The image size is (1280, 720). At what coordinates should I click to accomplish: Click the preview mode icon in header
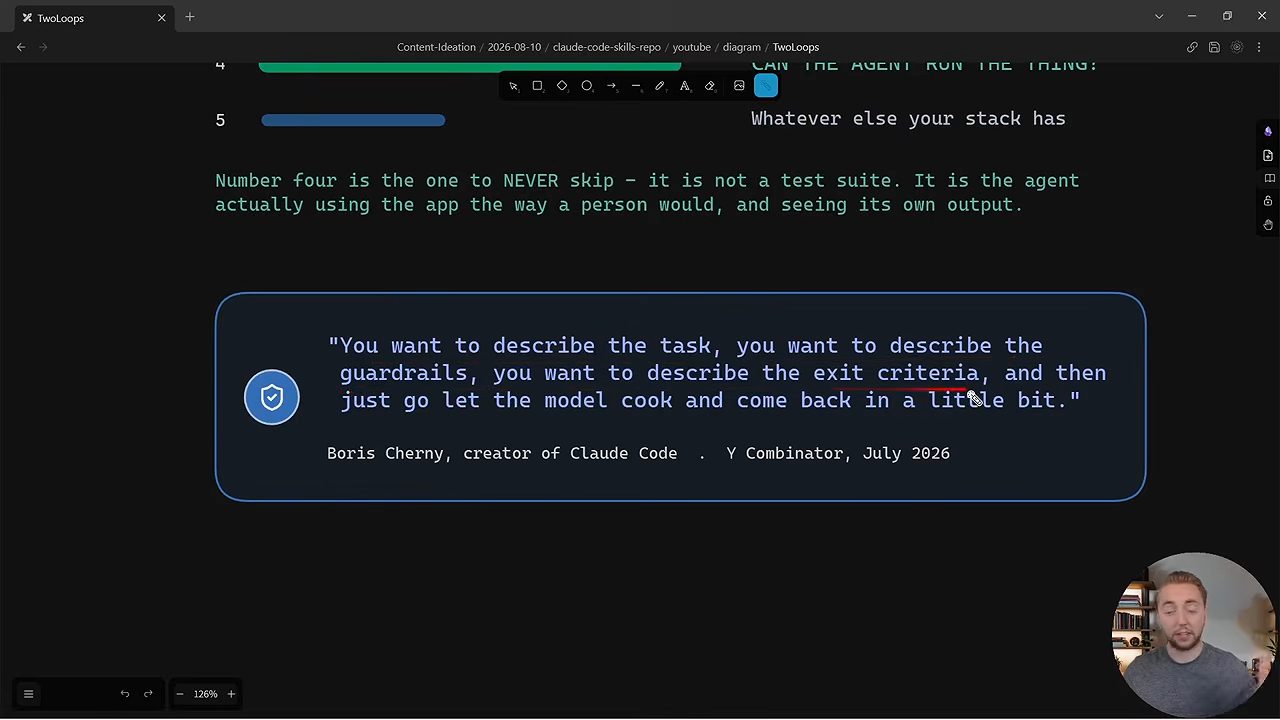[1237, 47]
